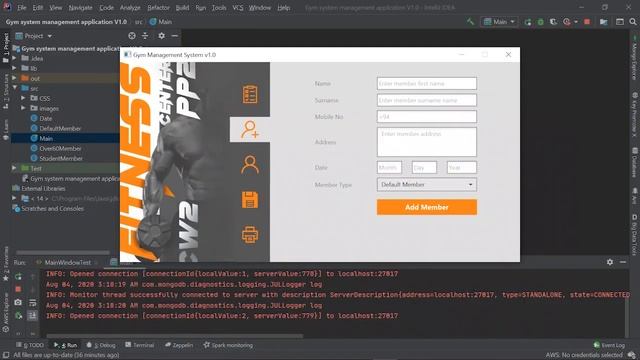Open the Terminal tool window tab
Image resolution: width=640 pixels, height=360 pixels.
click(x=140, y=345)
